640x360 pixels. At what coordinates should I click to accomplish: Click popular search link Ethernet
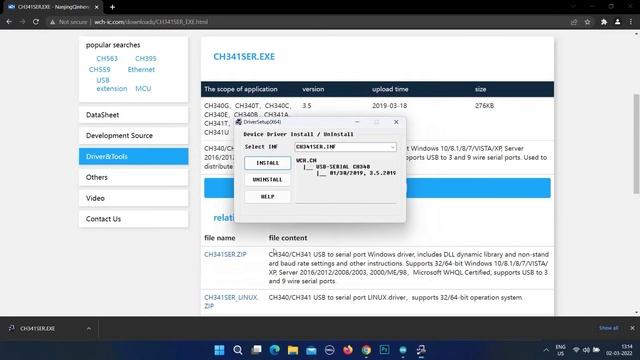[x=141, y=69]
